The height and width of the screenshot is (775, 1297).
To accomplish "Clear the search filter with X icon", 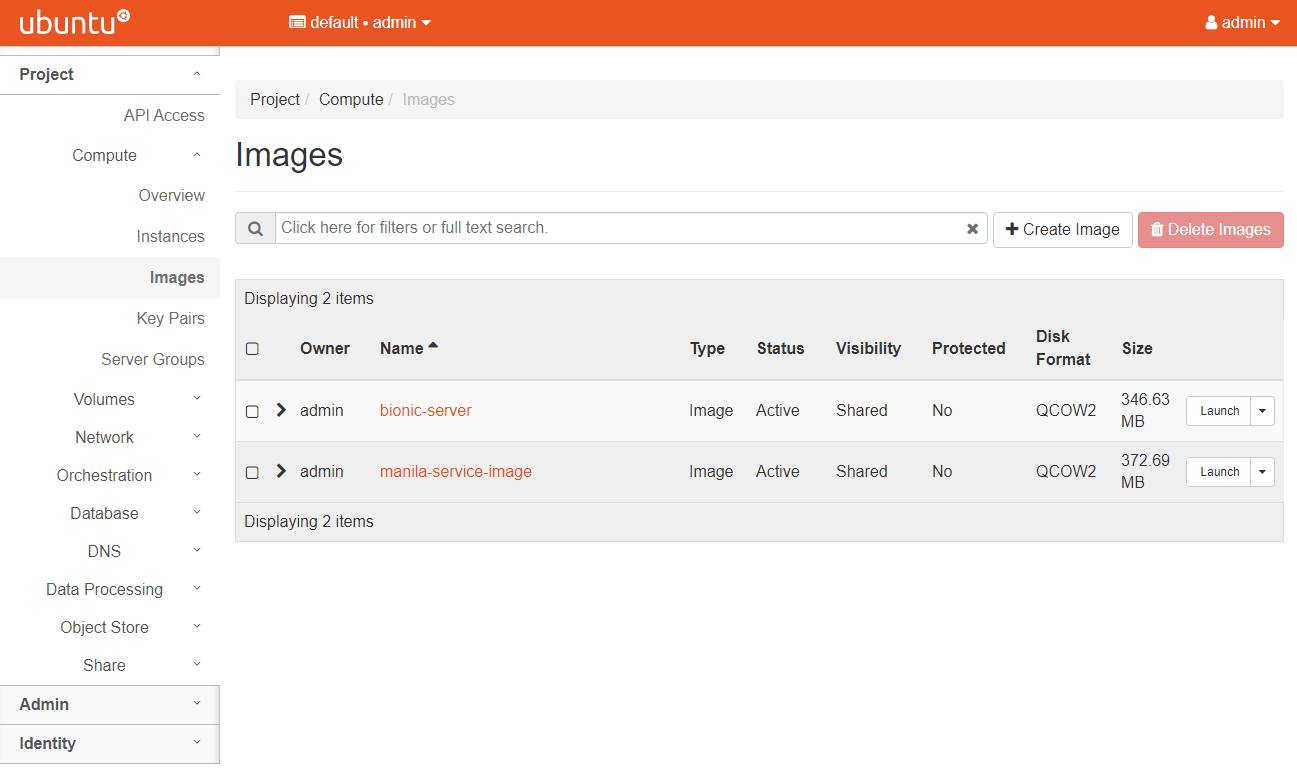I will tap(972, 229).
